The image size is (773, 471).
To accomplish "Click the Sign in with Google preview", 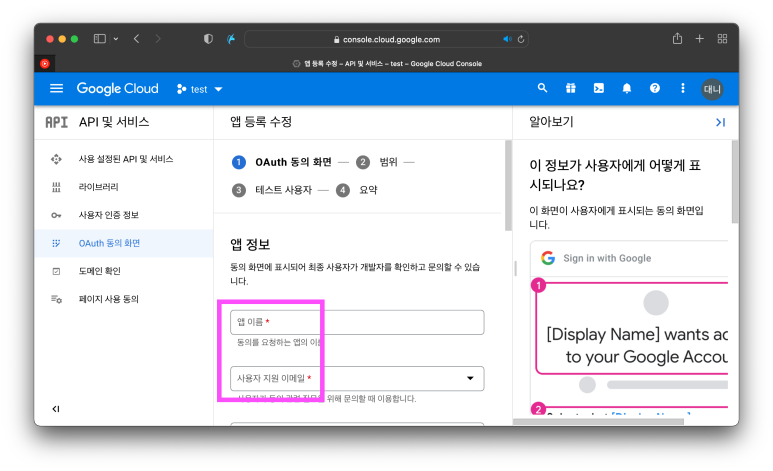I will click(607, 258).
